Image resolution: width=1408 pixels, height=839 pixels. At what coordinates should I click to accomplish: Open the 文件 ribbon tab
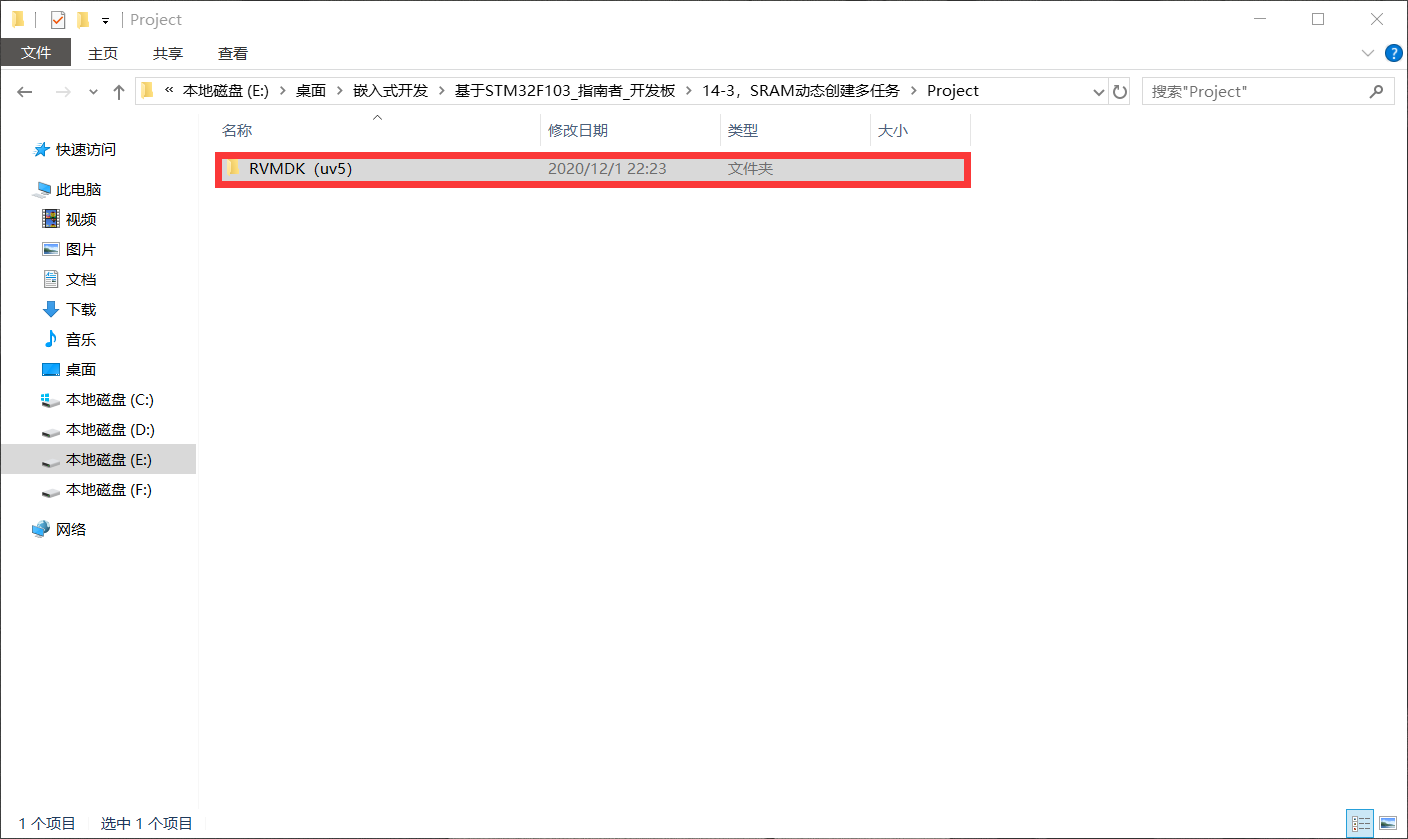click(36, 53)
